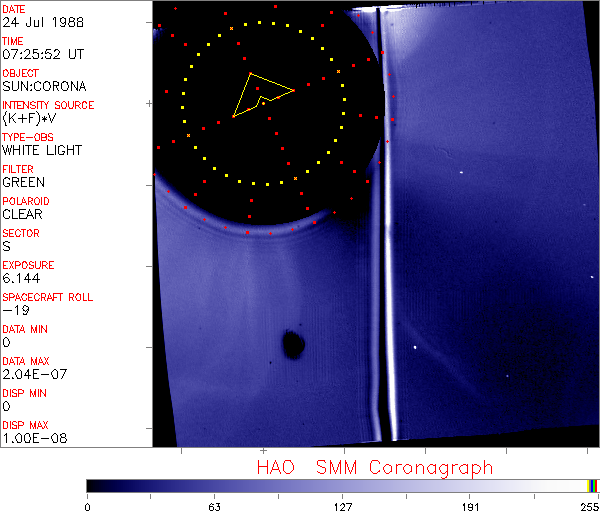Select the "SUN:CORONA" object value
600x512 pixels.
[x=44, y=86]
